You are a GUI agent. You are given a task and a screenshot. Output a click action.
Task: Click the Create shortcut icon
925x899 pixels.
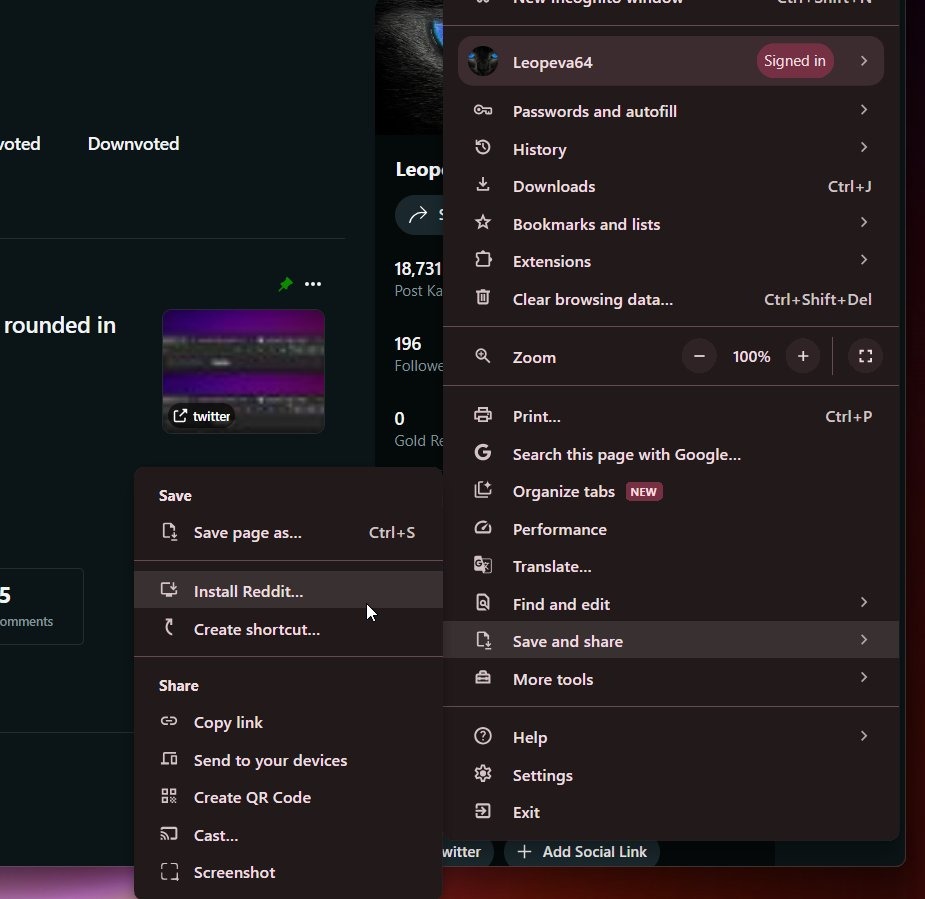click(x=169, y=628)
